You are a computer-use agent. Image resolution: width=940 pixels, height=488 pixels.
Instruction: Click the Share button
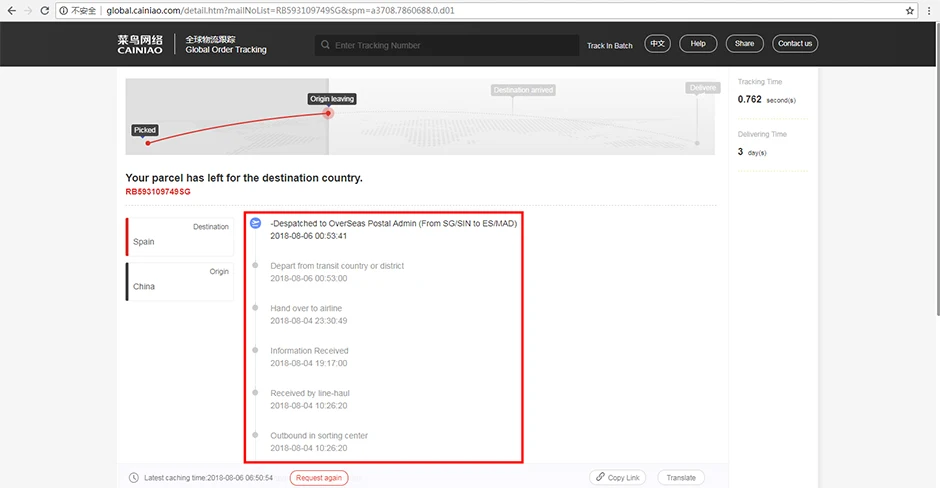pos(745,43)
